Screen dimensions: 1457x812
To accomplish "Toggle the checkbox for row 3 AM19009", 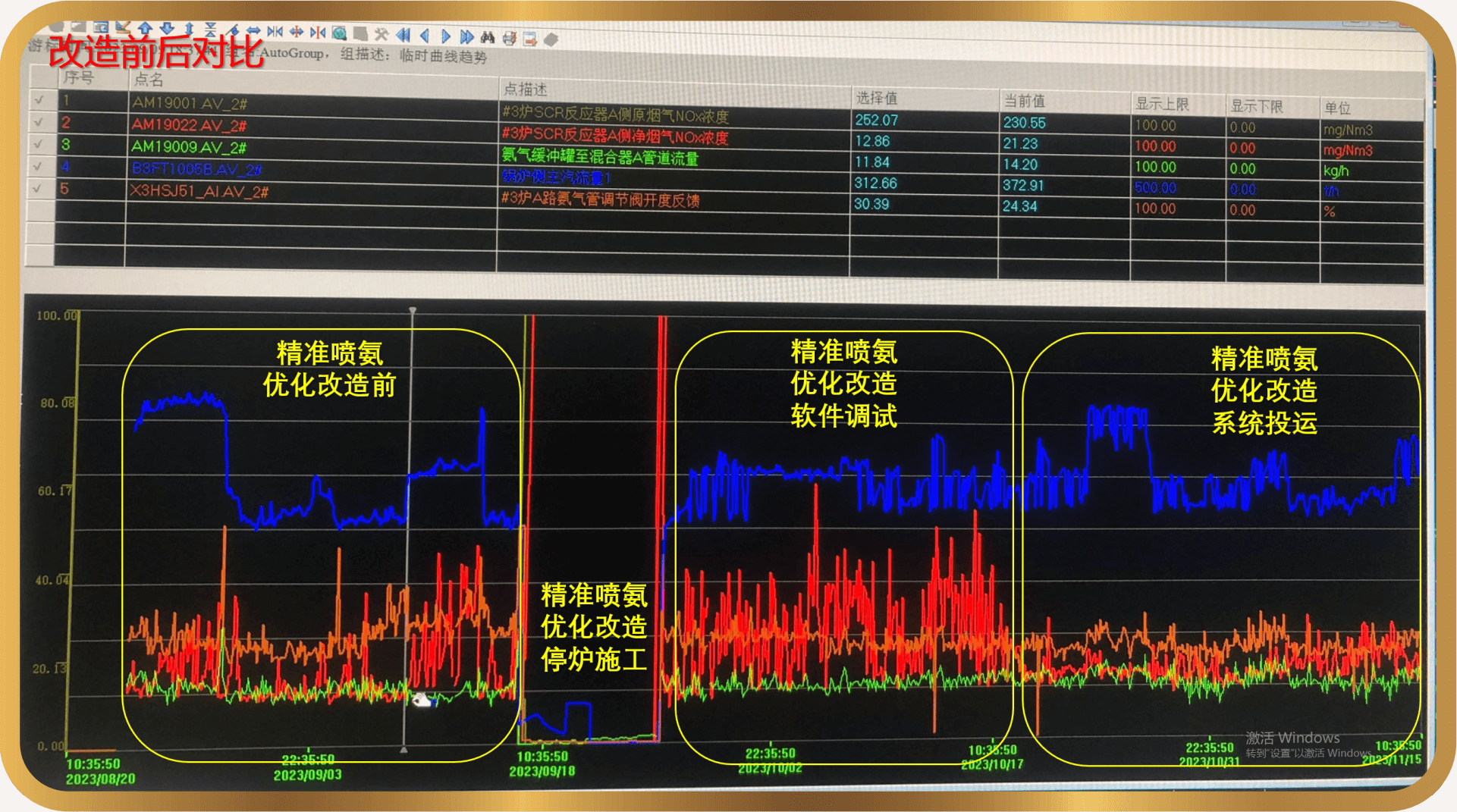I will 39,143.
